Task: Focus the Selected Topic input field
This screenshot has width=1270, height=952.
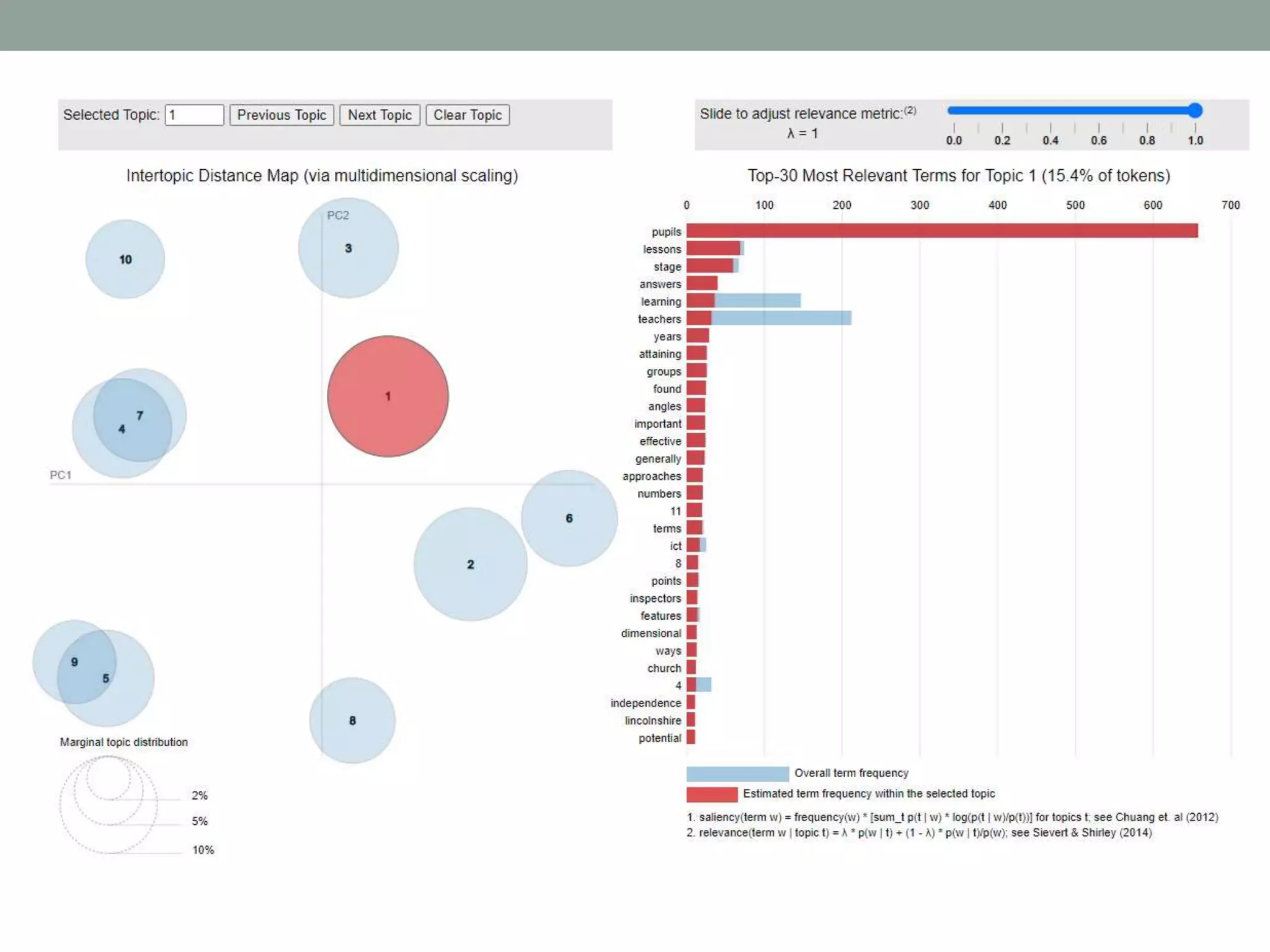Action: pyautogui.click(x=194, y=115)
